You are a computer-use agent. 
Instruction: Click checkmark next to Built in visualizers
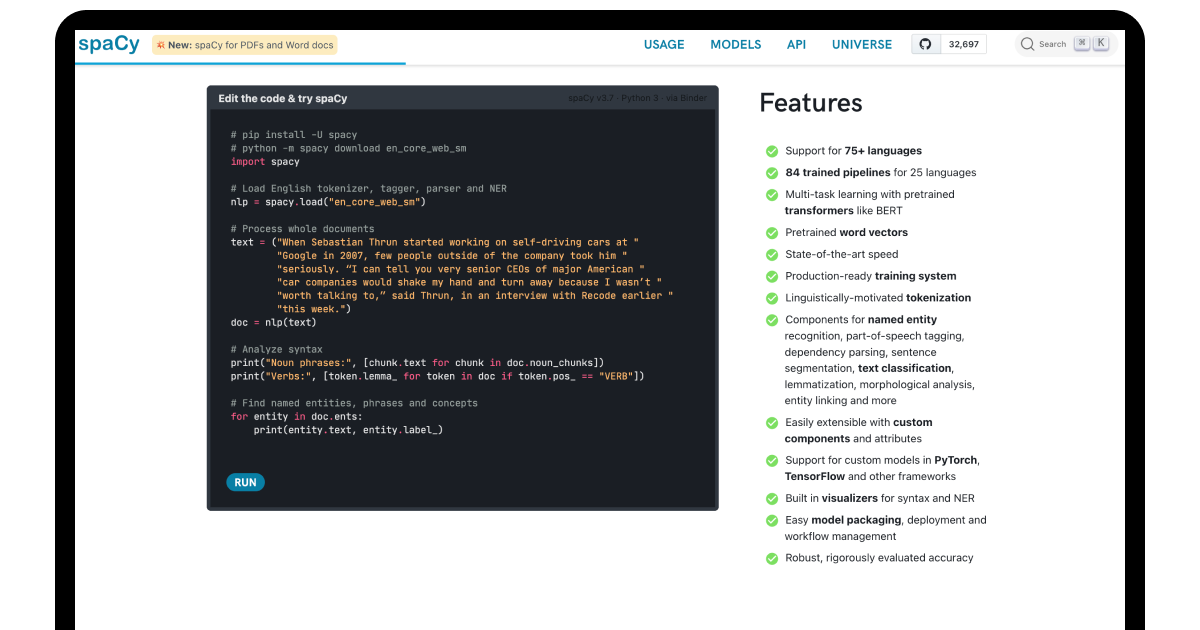click(x=772, y=499)
